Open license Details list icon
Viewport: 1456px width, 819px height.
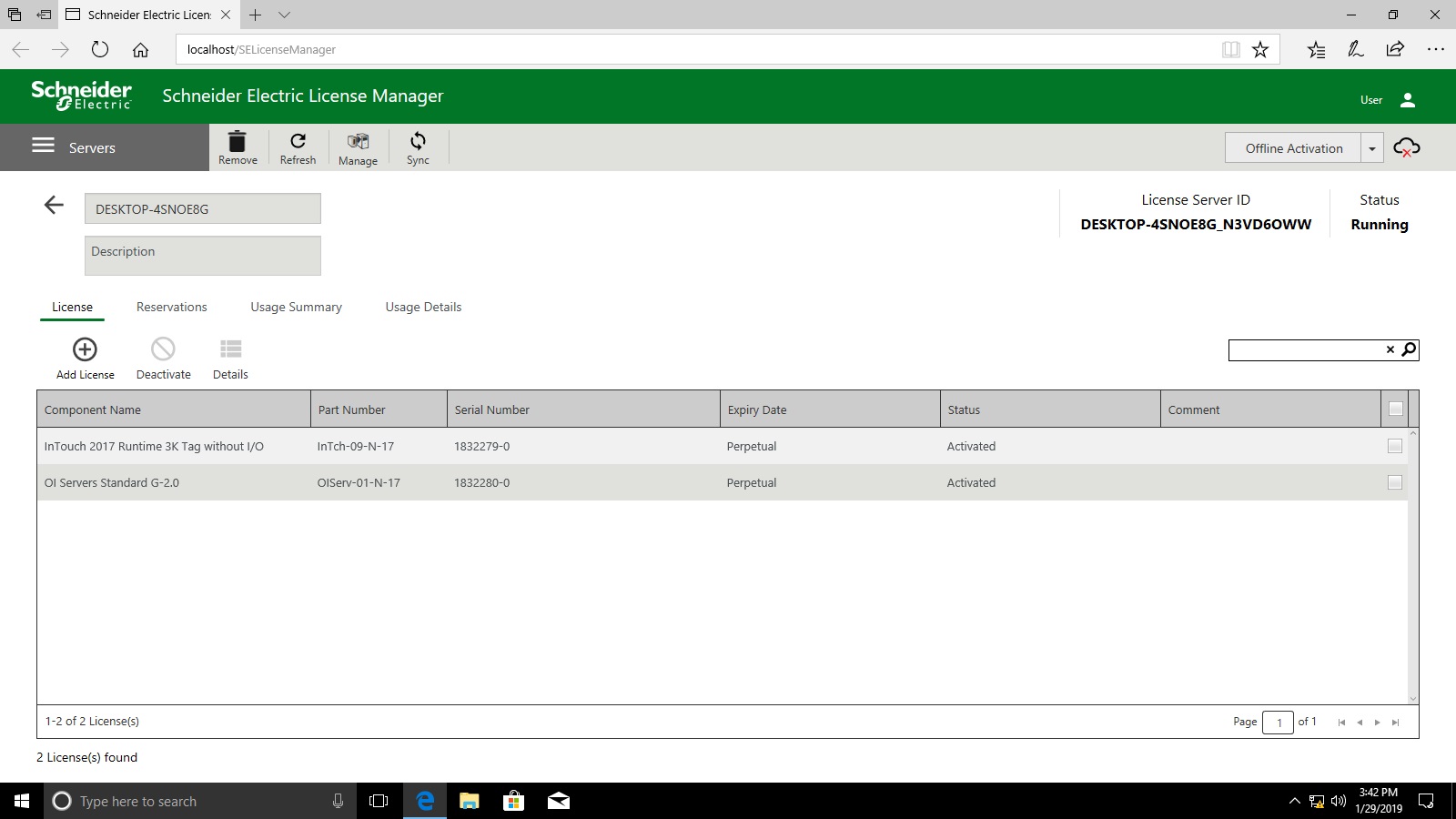coord(231,349)
